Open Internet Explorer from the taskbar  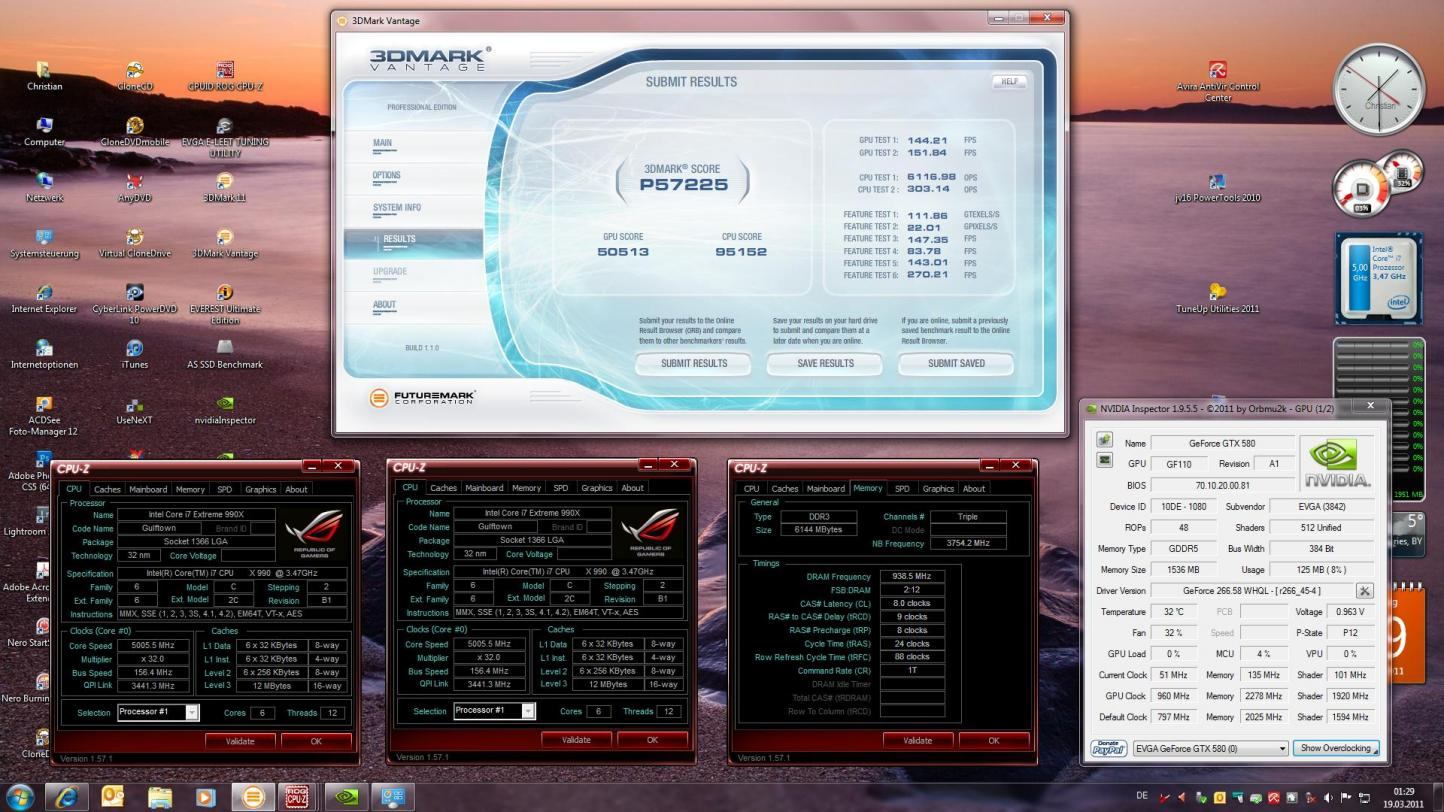66,797
